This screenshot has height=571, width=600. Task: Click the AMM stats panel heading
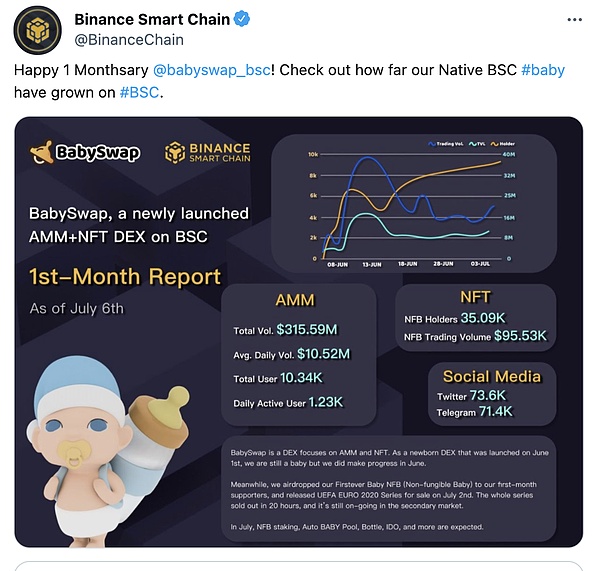click(299, 301)
